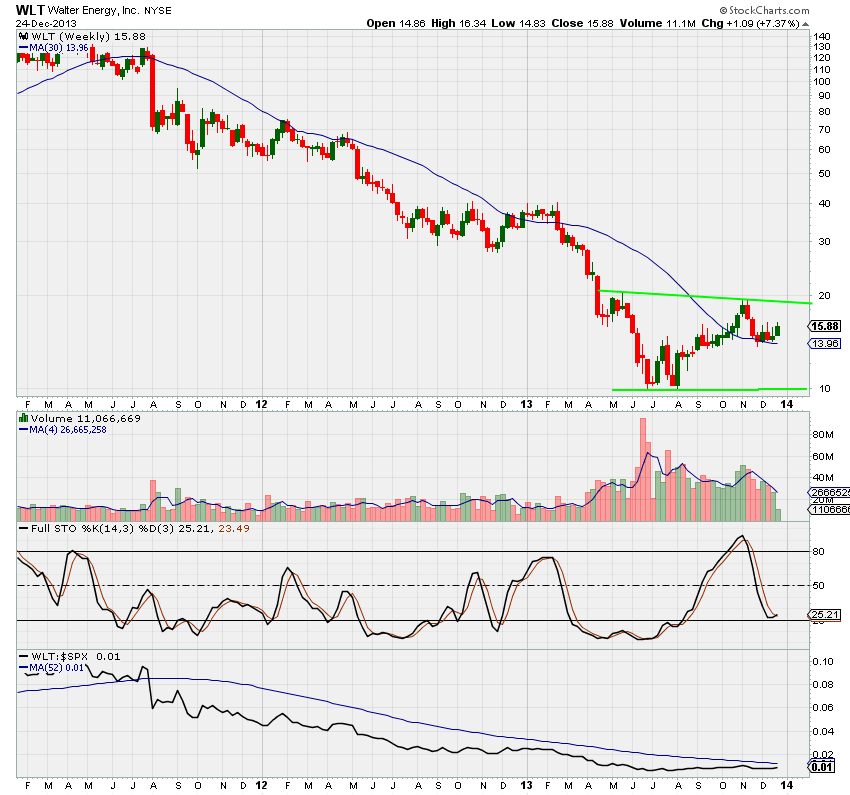The width and height of the screenshot is (850, 795).
Task: Click the boxed 13.96 moving average tag
Action: (x=825, y=344)
